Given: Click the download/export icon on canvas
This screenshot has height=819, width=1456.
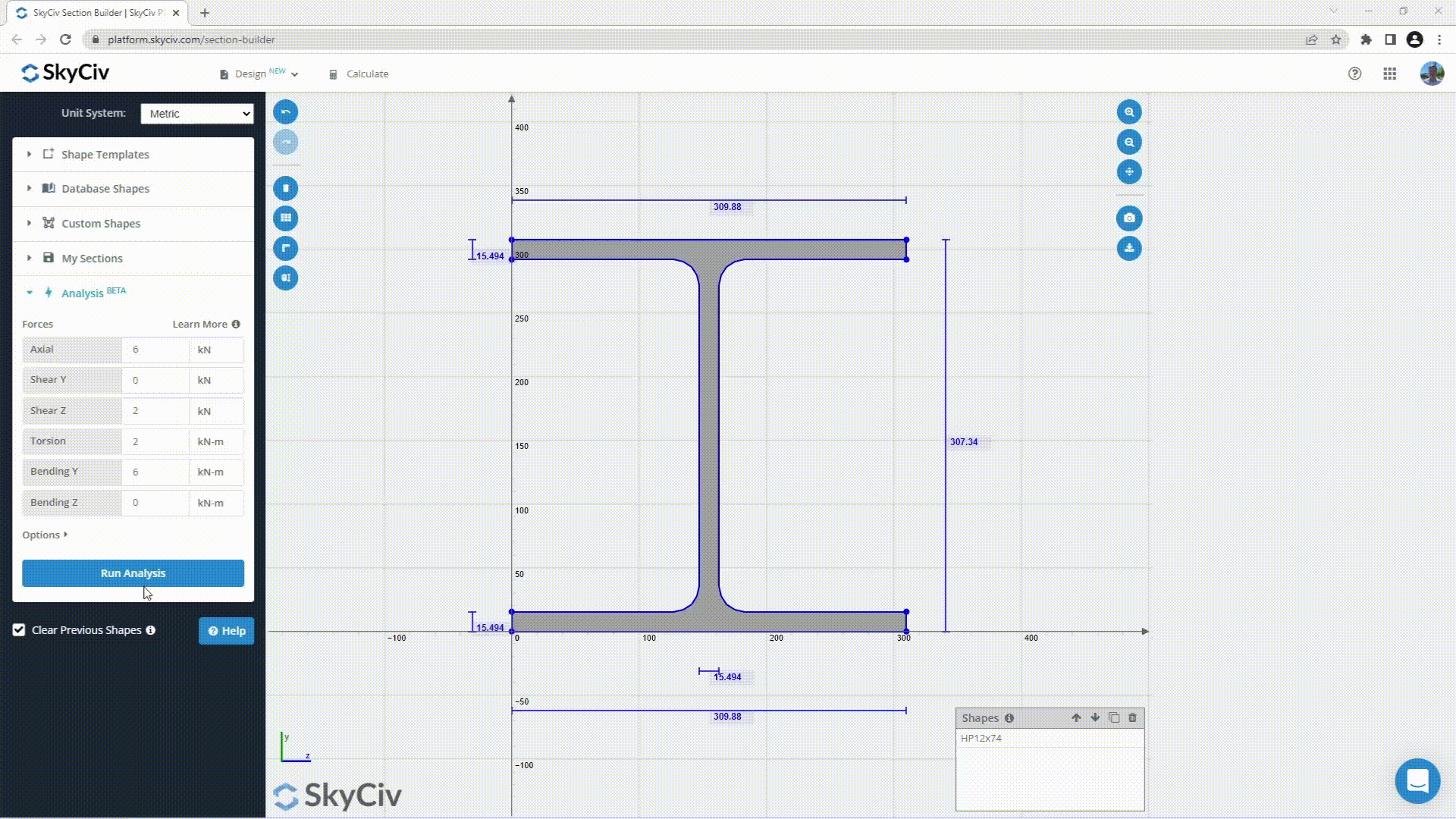Looking at the screenshot, I should 1129,248.
